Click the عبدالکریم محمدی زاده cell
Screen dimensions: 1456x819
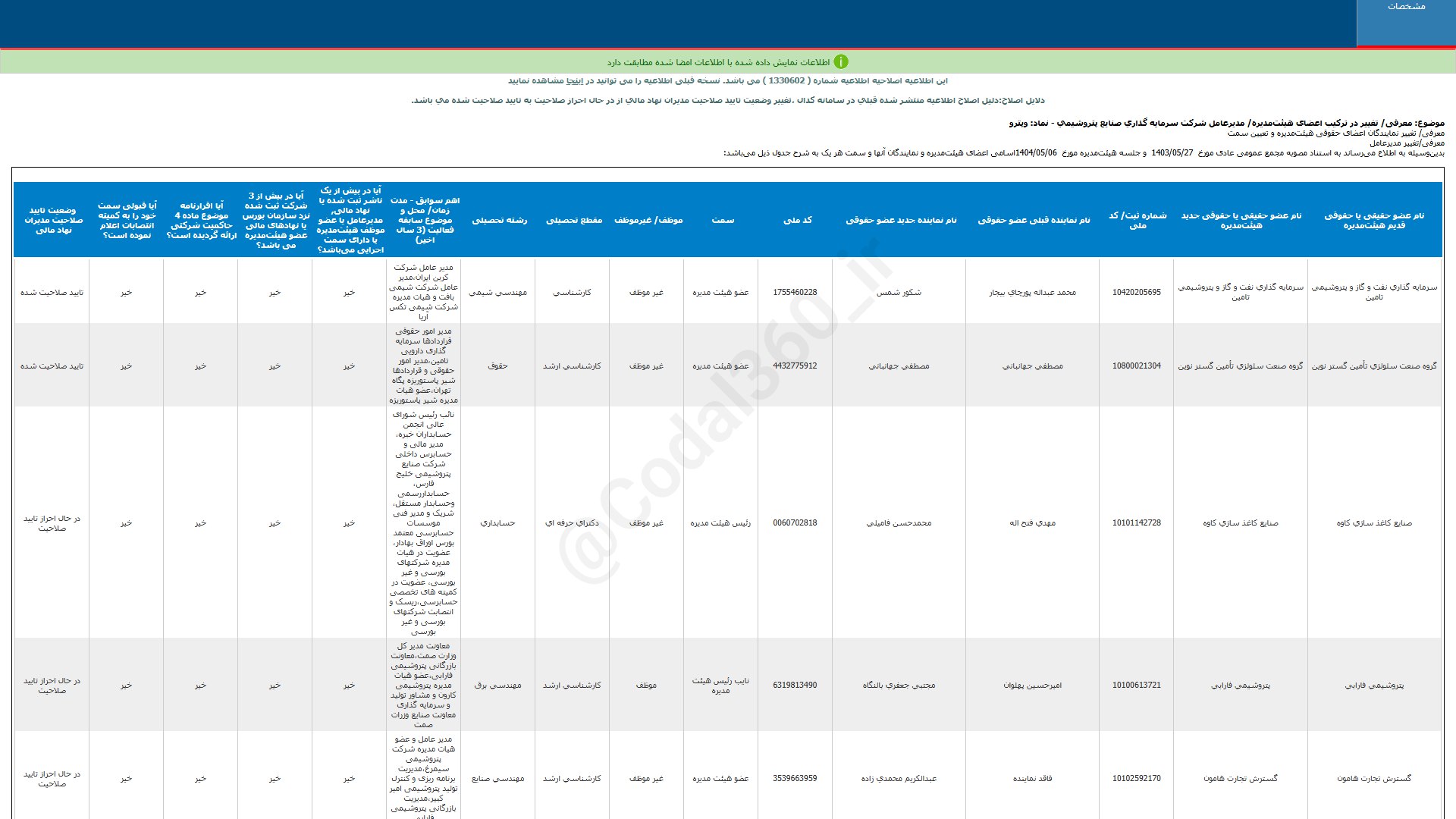pyautogui.click(x=899, y=779)
